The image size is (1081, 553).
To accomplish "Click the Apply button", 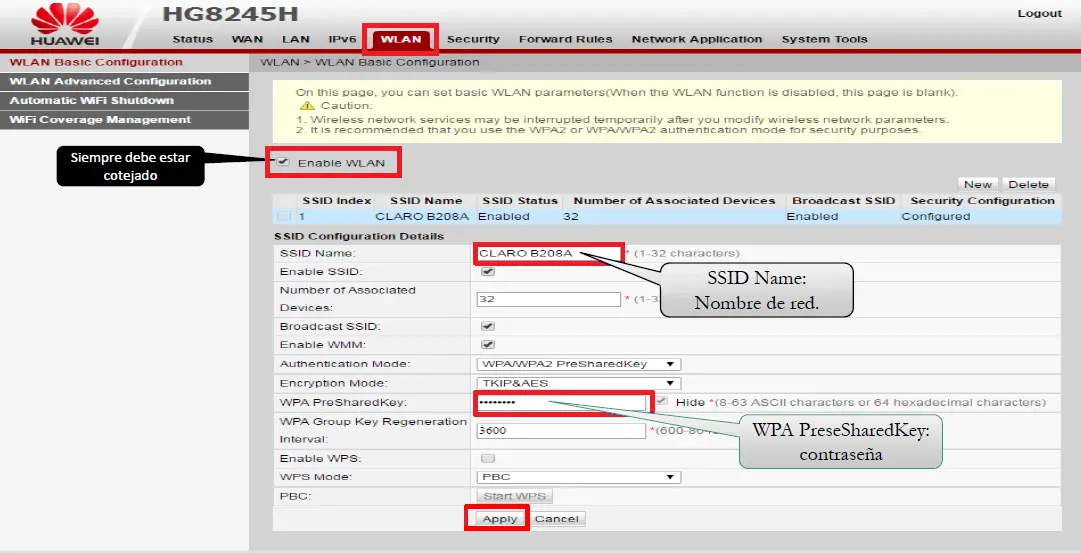I will click(x=499, y=519).
